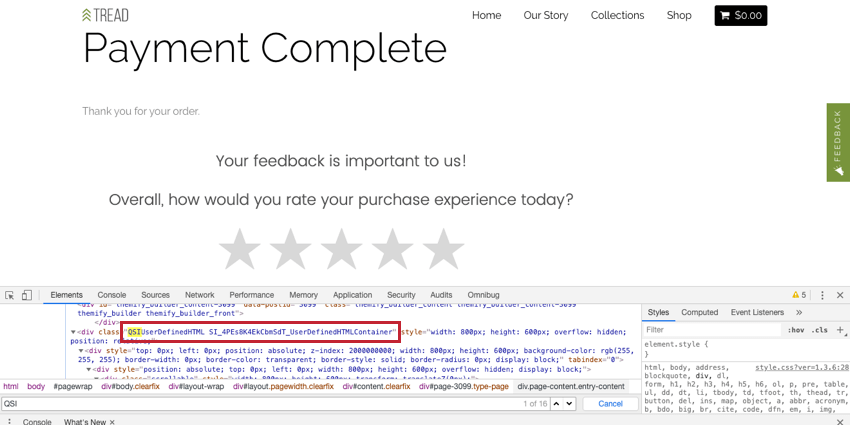Viewport: 850px width, 425px height.
Task: Switch to the Console tab in DevTools
Action: point(112,295)
